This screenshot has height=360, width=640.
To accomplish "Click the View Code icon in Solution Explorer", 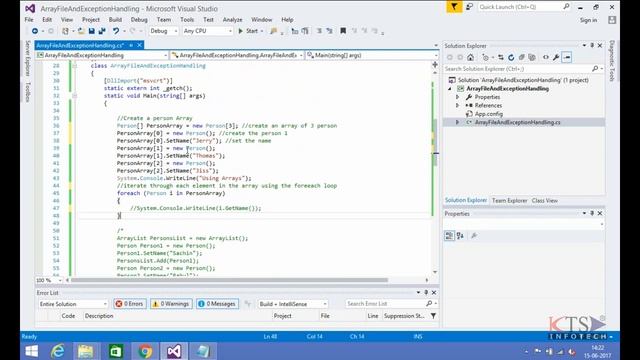I will (546, 58).
